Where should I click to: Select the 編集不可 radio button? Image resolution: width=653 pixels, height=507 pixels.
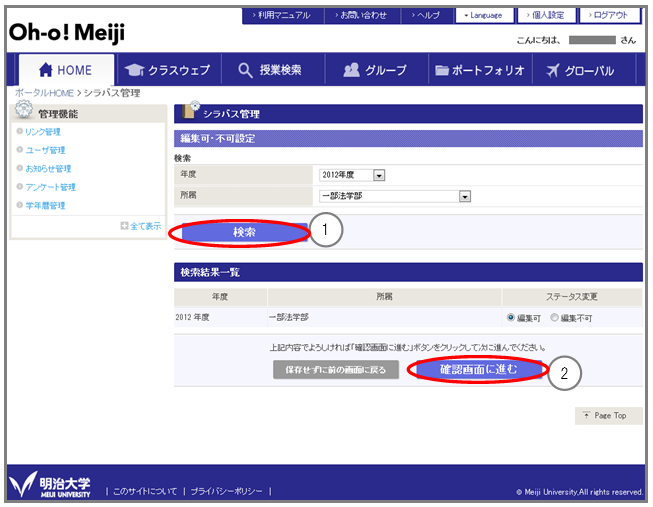[554, 317]
